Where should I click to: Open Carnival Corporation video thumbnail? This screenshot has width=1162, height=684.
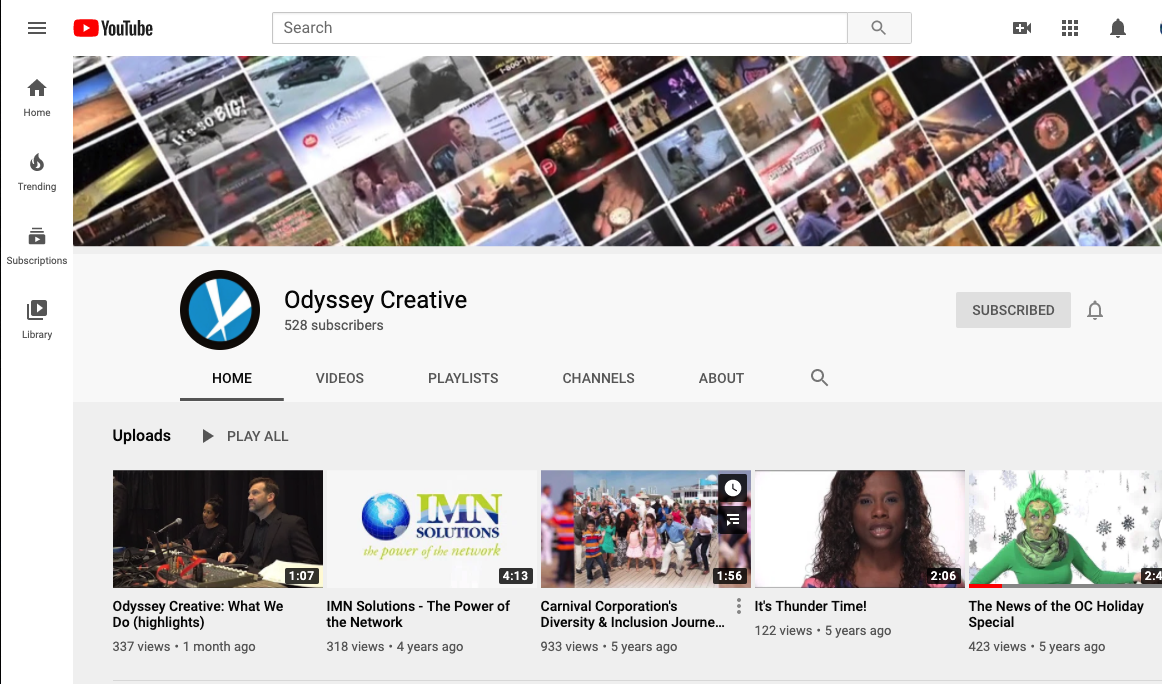(645, 529)
